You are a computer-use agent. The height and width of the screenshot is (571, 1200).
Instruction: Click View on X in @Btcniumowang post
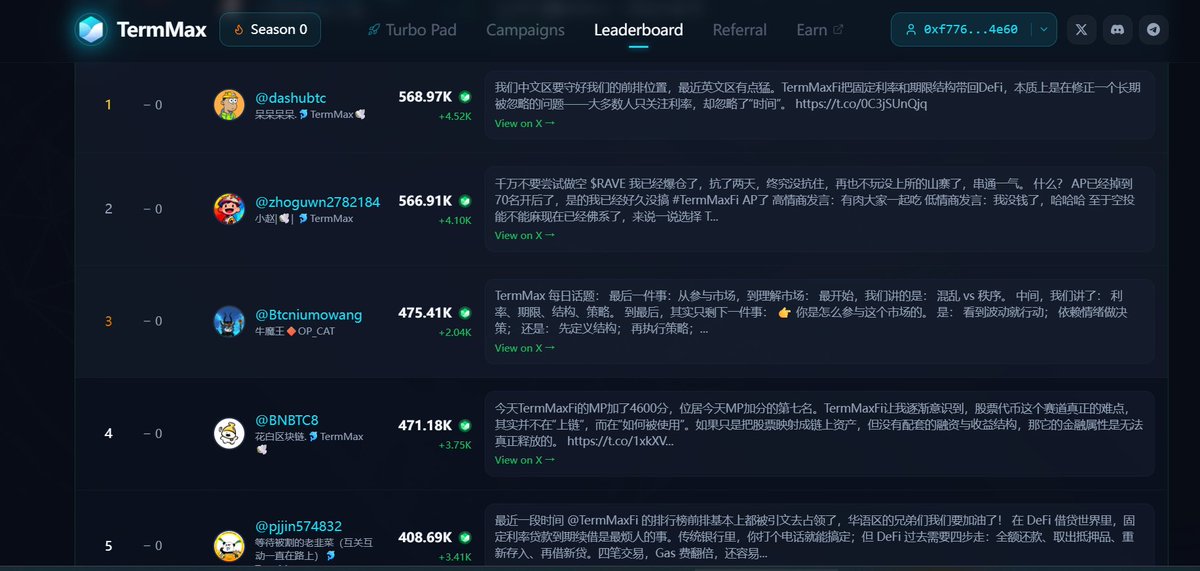(x=525, y=348)
